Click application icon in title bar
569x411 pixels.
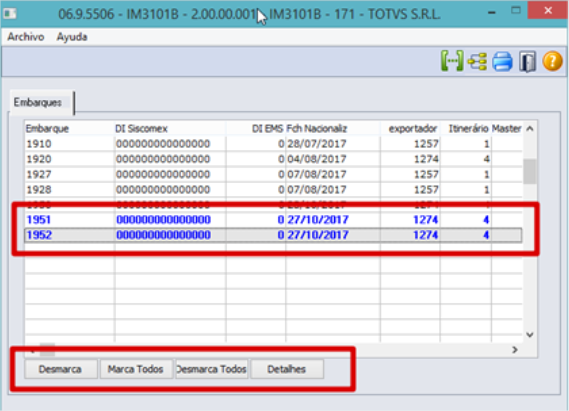tap(10, 14)
